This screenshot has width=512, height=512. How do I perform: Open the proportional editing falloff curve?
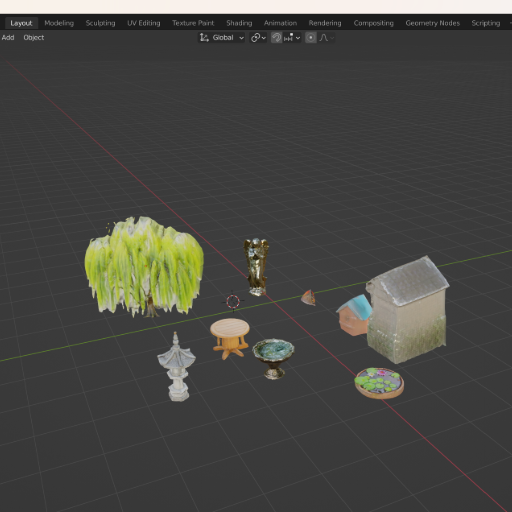pyautogui.click(x=326, y=38)
